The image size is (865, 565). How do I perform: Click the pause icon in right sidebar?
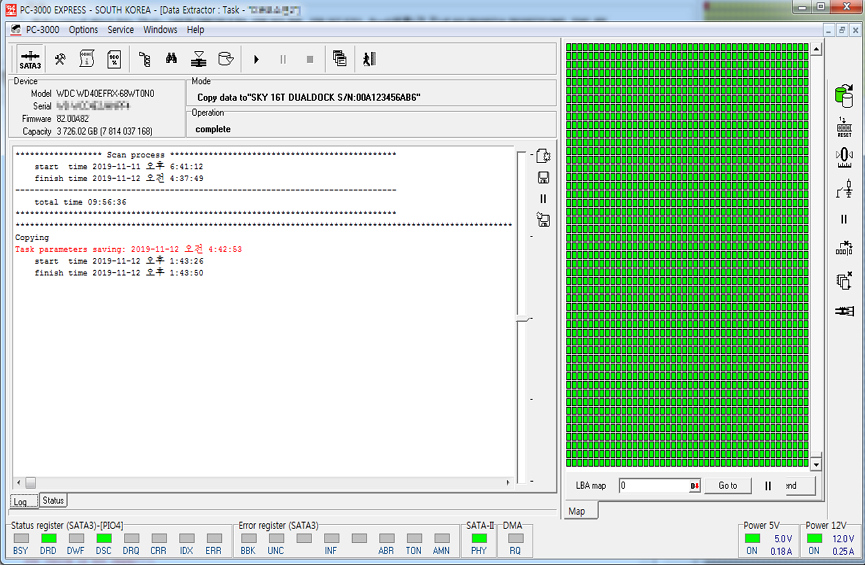(x=844, y=219)
